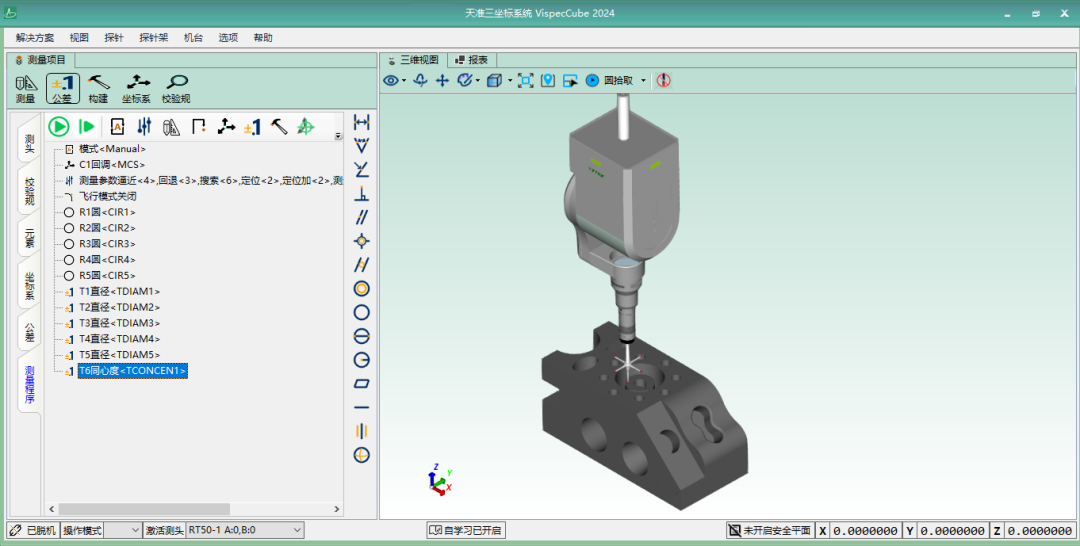Switch to the 报表 tab
The image size is (1080, 546).
pos(472,60)
